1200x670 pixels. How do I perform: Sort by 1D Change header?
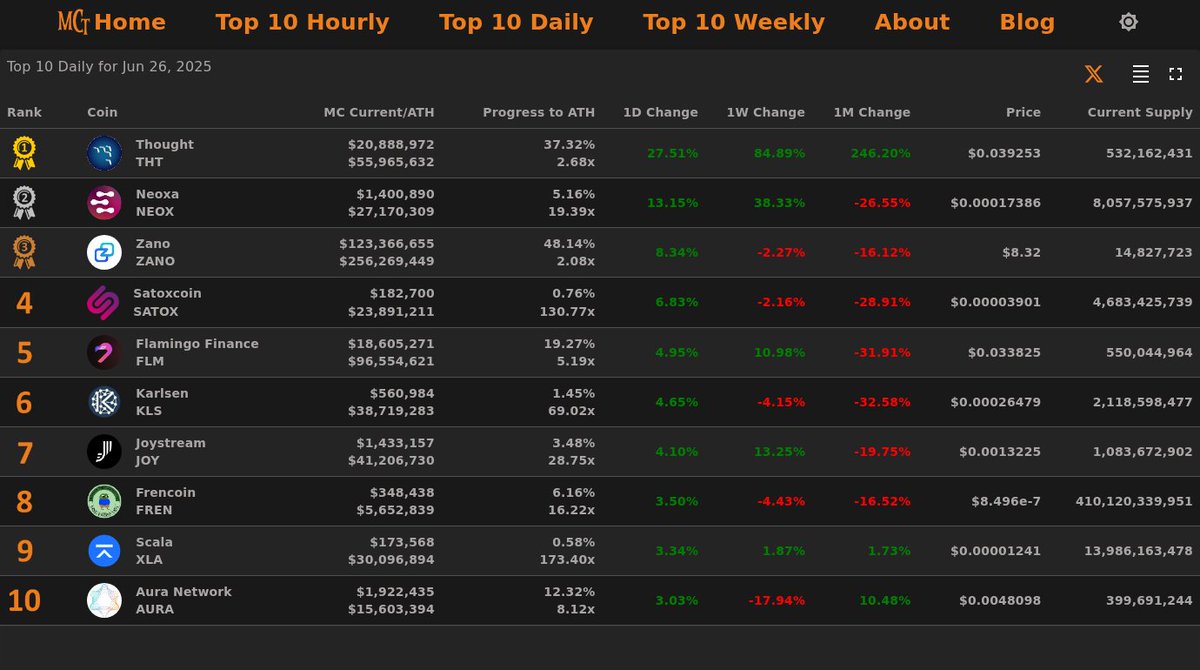coord(660,112)
